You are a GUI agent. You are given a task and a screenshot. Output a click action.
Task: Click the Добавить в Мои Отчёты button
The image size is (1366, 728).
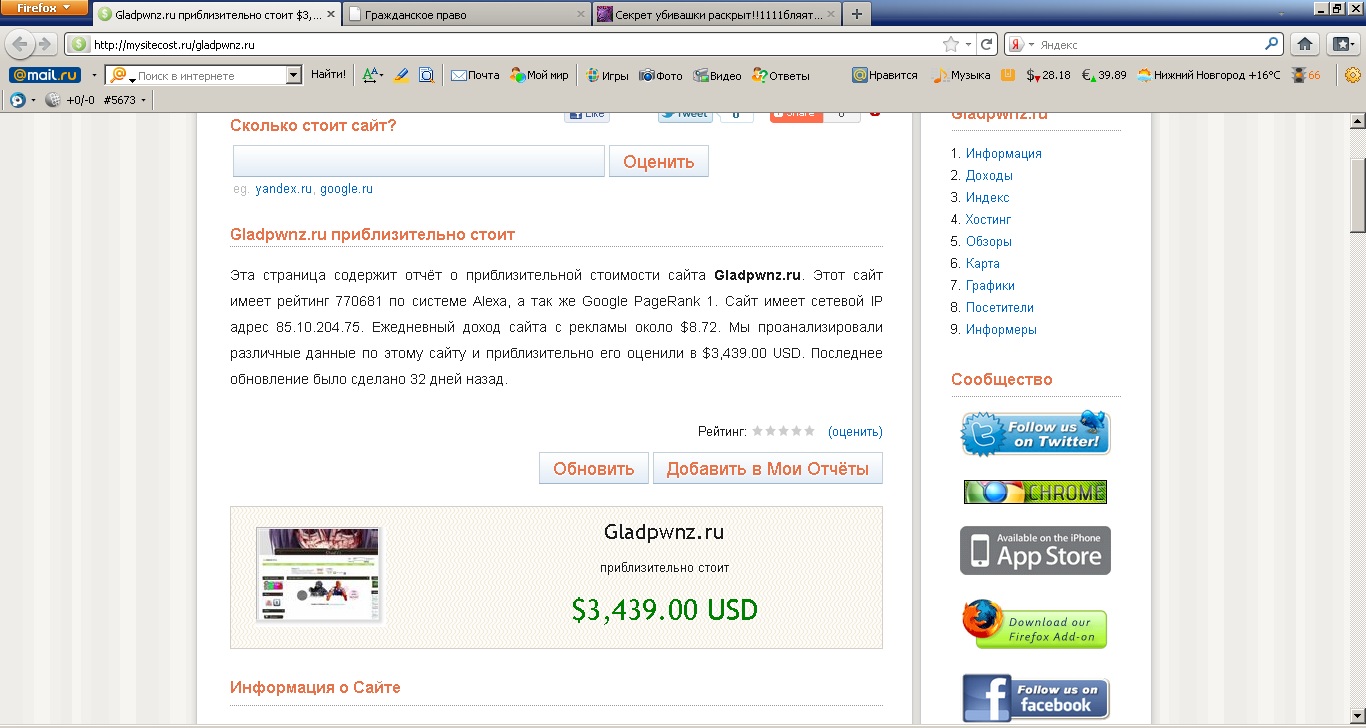tap(767, 468)
